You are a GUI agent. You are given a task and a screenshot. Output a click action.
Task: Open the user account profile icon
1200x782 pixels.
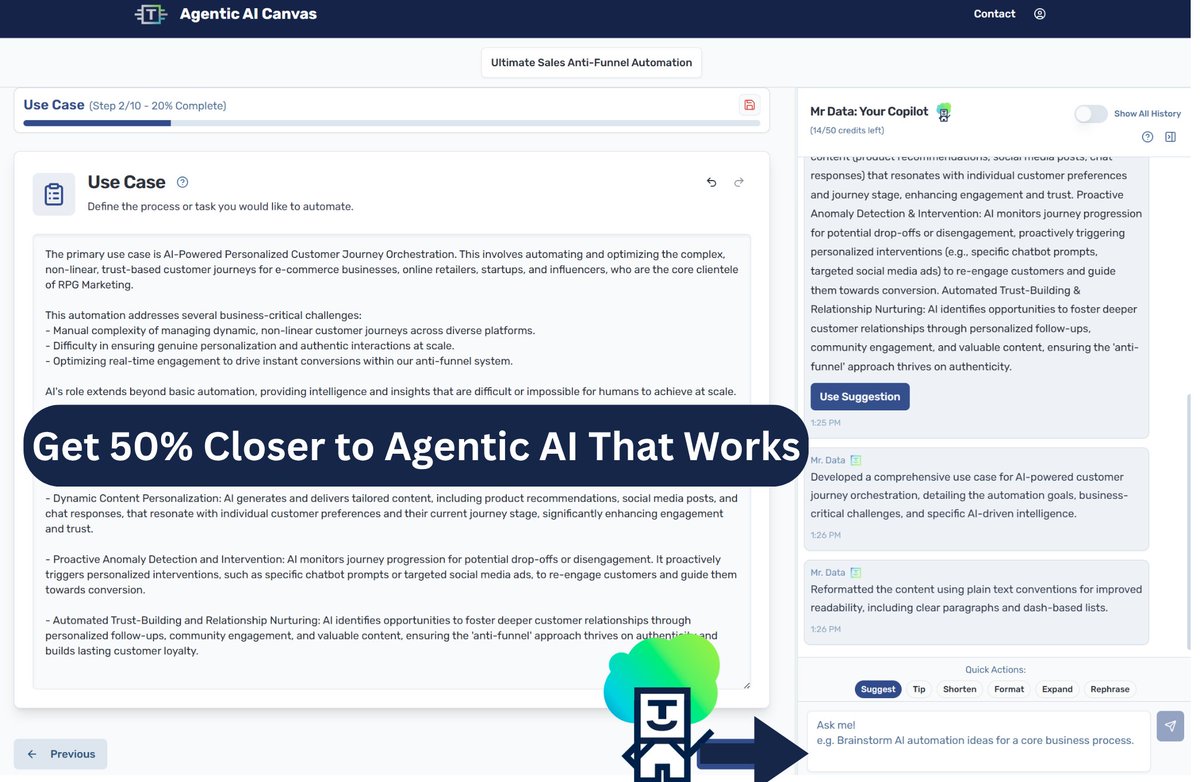[x=1040, y=14]
